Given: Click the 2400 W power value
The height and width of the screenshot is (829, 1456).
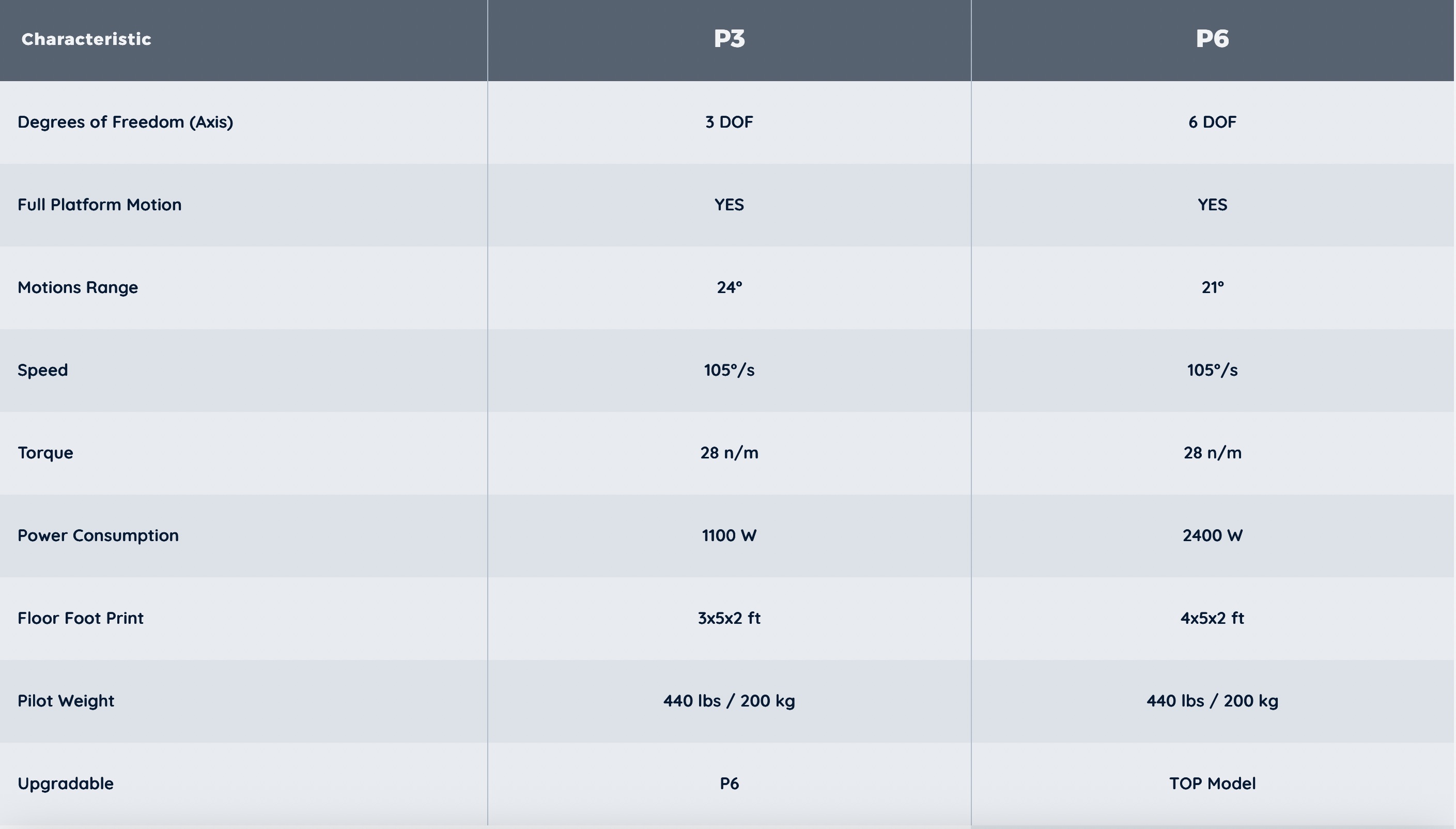Looking at the screenshot, I should [1212, 535].
